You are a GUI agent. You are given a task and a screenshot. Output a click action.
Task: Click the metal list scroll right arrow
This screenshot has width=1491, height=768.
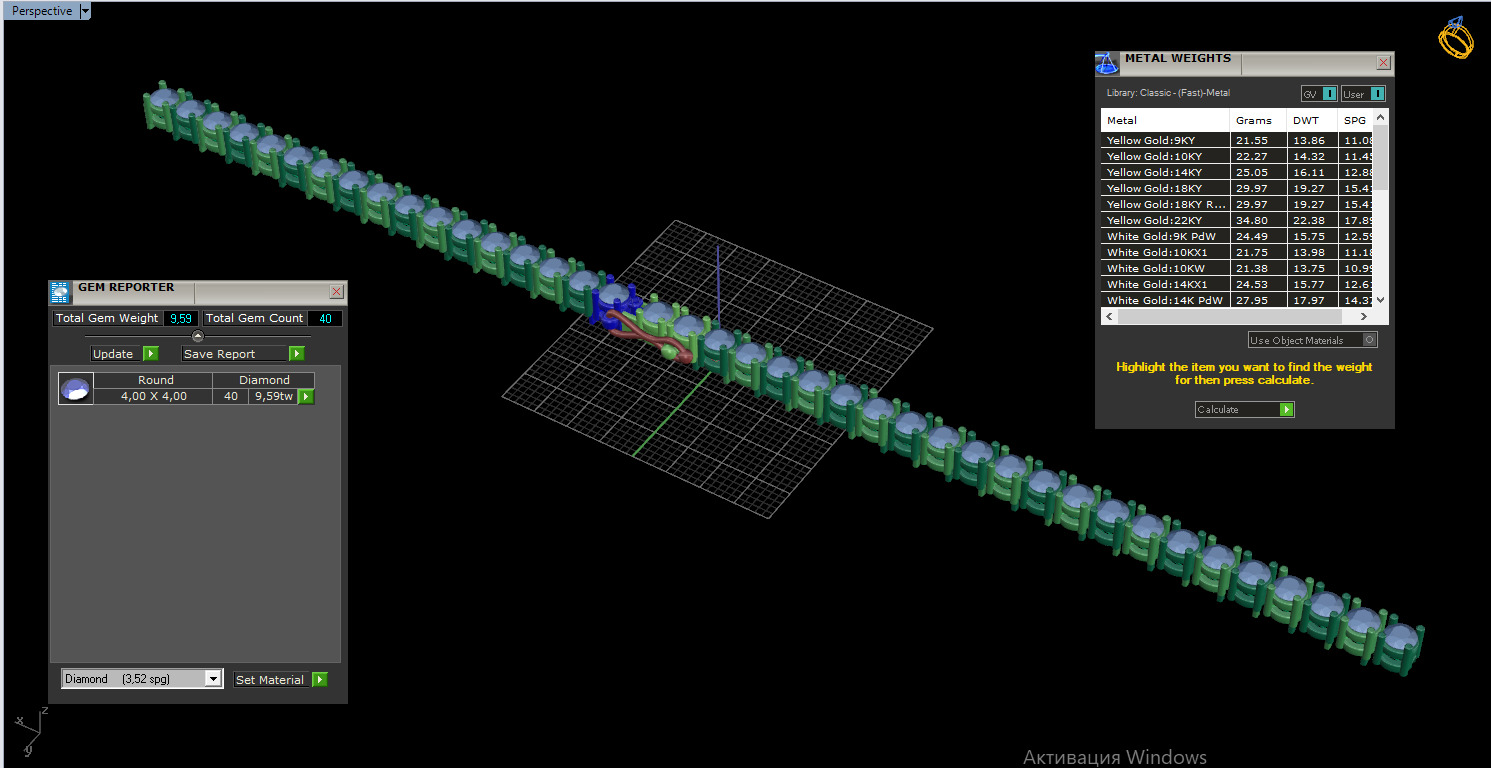(x=1366, y=316)
